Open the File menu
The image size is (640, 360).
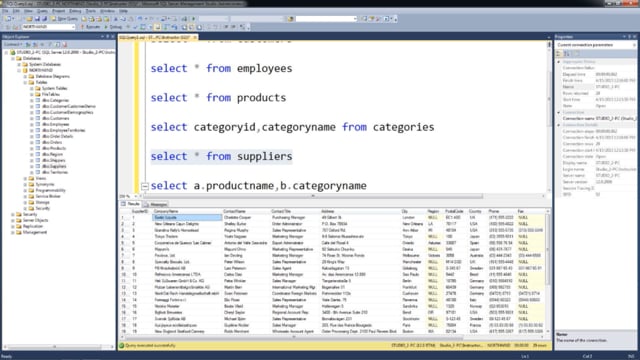pos(5,11)
